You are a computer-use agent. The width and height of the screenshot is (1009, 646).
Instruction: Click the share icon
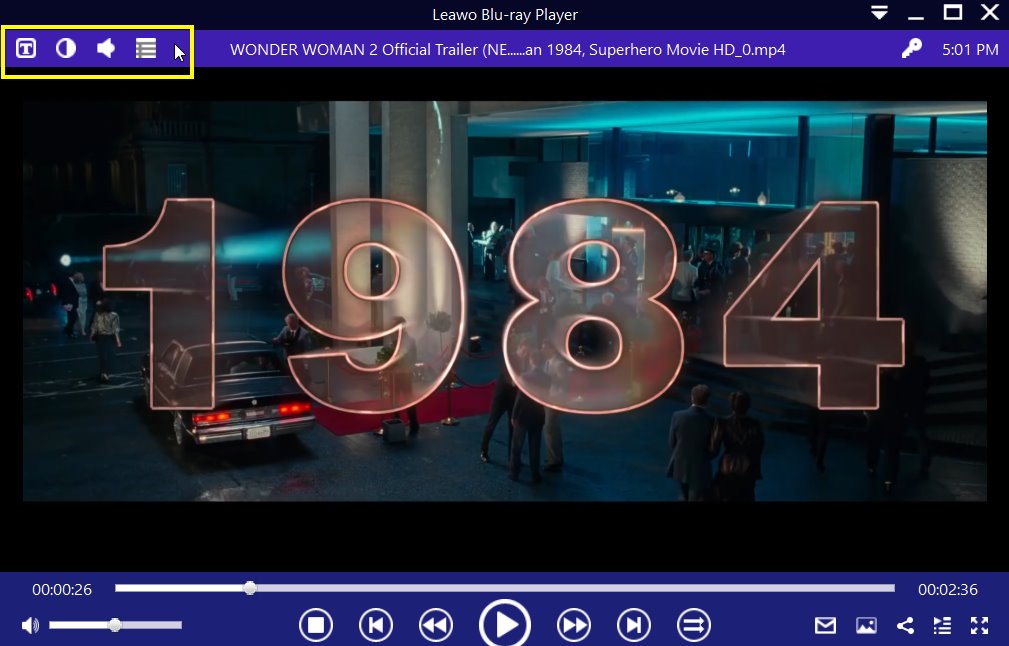905,625
